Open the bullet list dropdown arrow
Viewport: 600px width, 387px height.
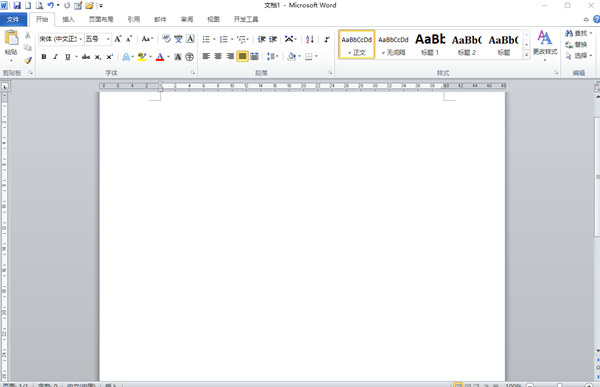tap(214, 39)
